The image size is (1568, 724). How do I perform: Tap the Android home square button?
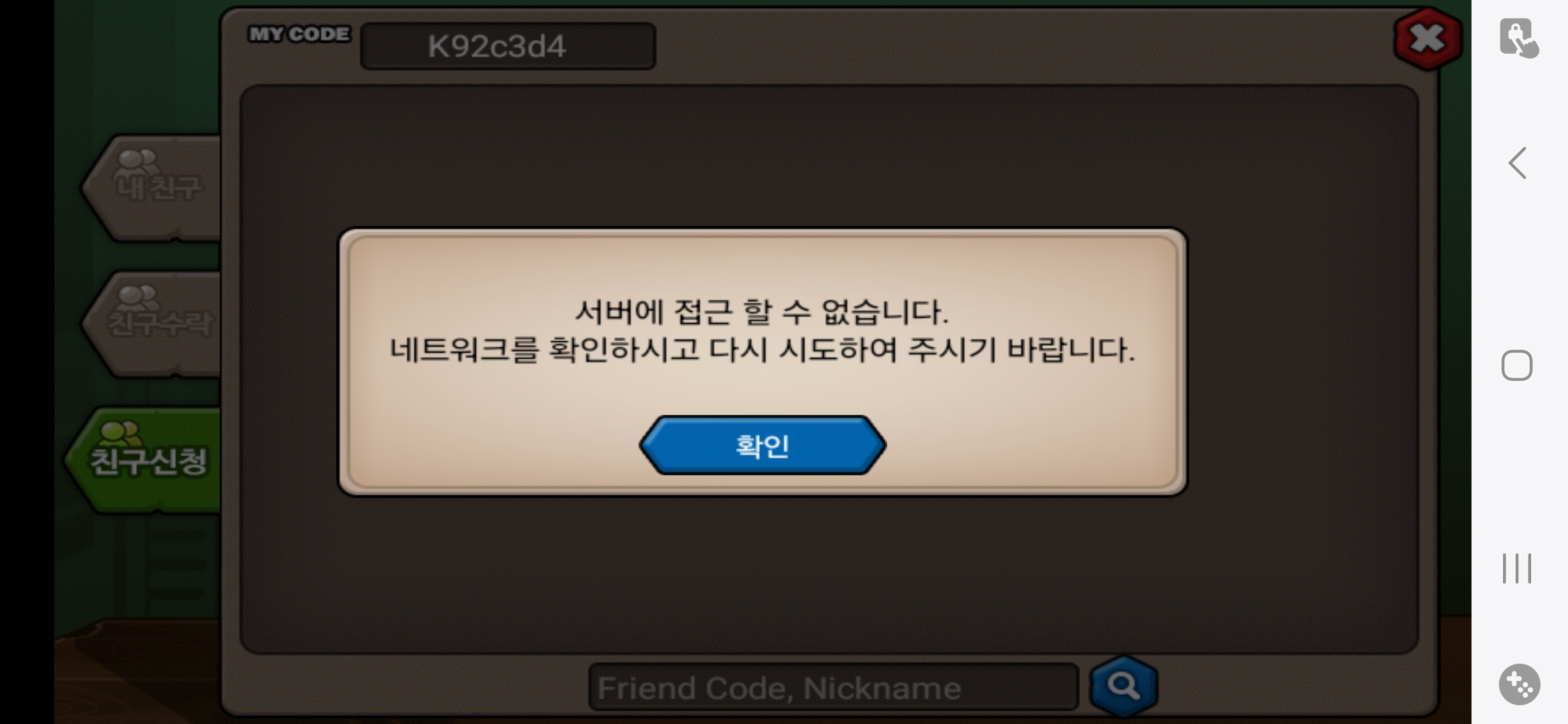[1517, 365]
